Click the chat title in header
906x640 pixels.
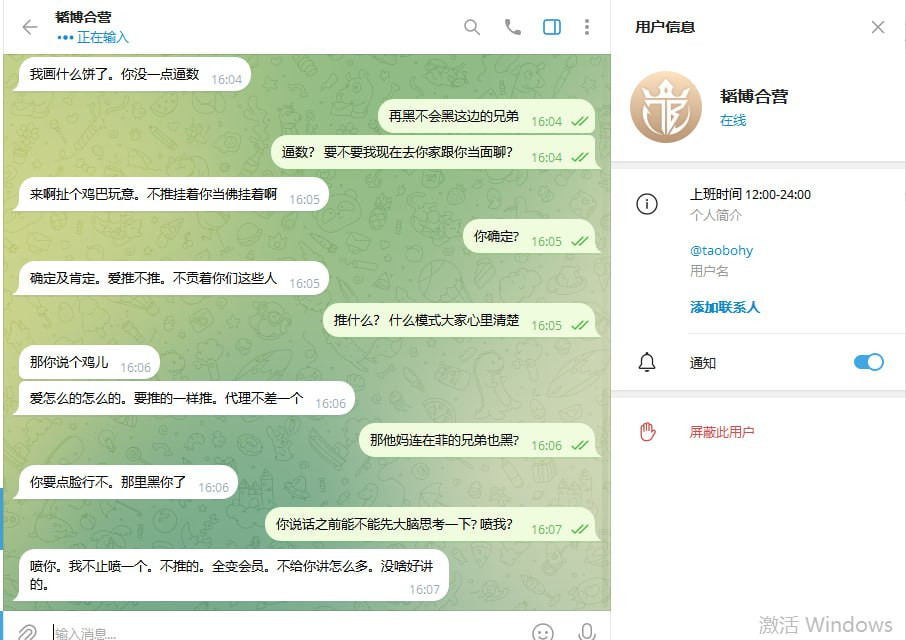84,17
